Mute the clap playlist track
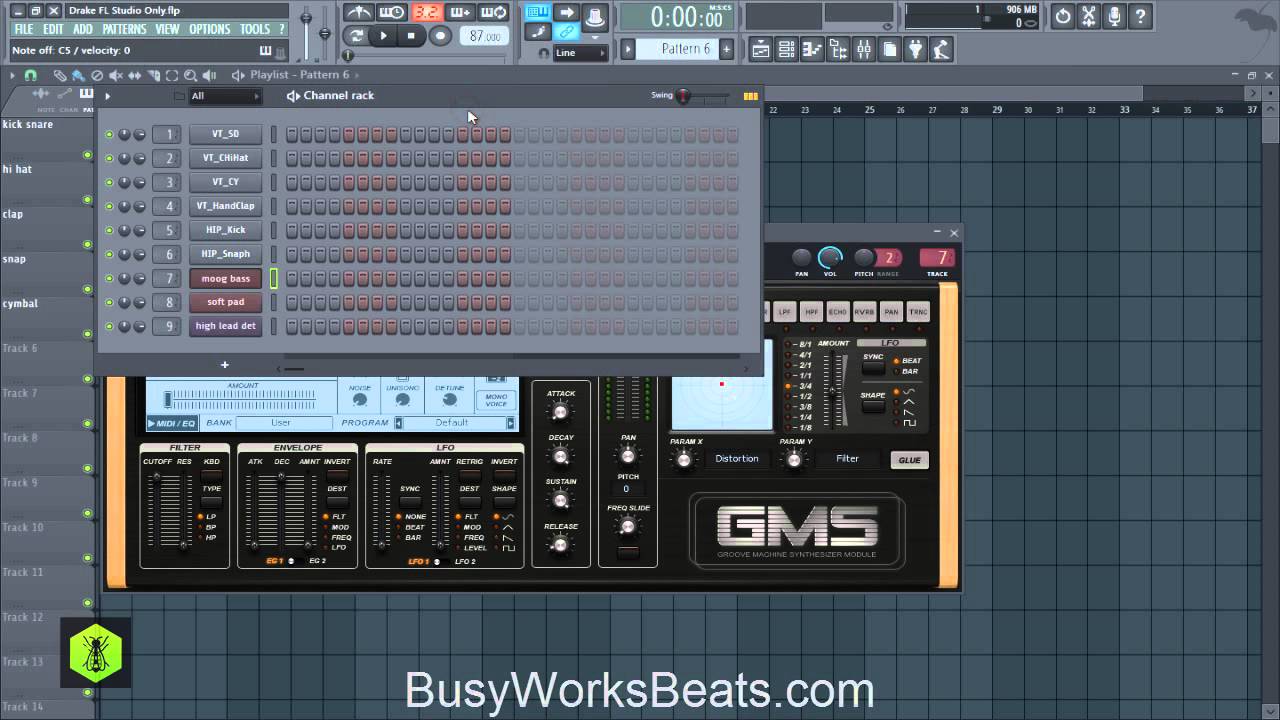Image resolution: width=1280 pixels, height=720 pixels. coord(87,245)
